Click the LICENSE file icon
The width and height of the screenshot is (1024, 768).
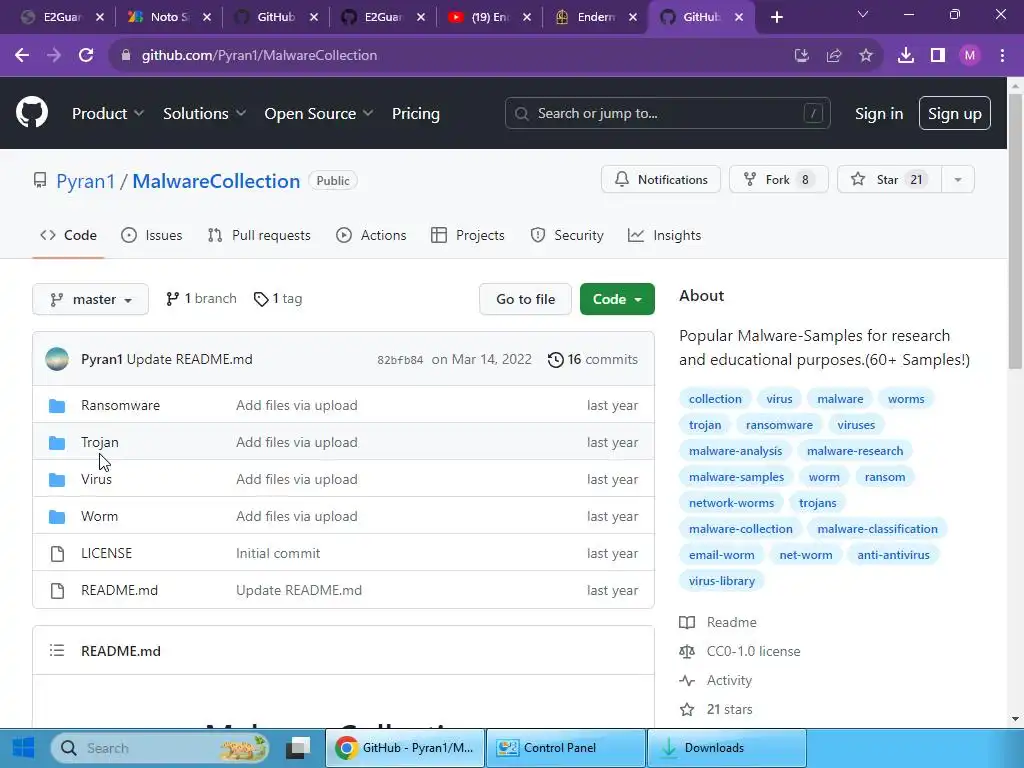coord(57,554)
